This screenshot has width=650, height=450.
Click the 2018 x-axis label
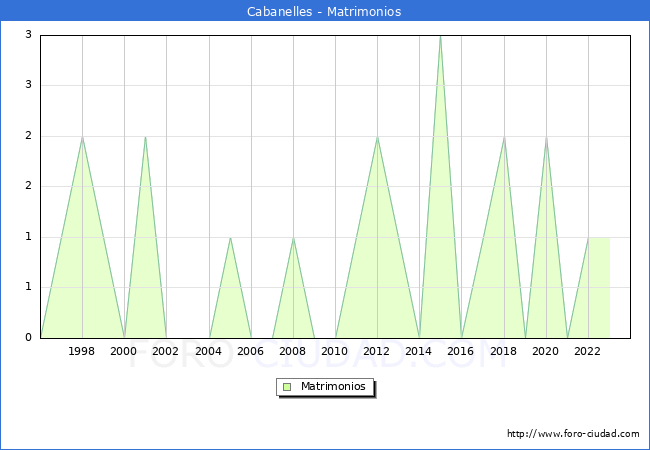tap(503, 351)
